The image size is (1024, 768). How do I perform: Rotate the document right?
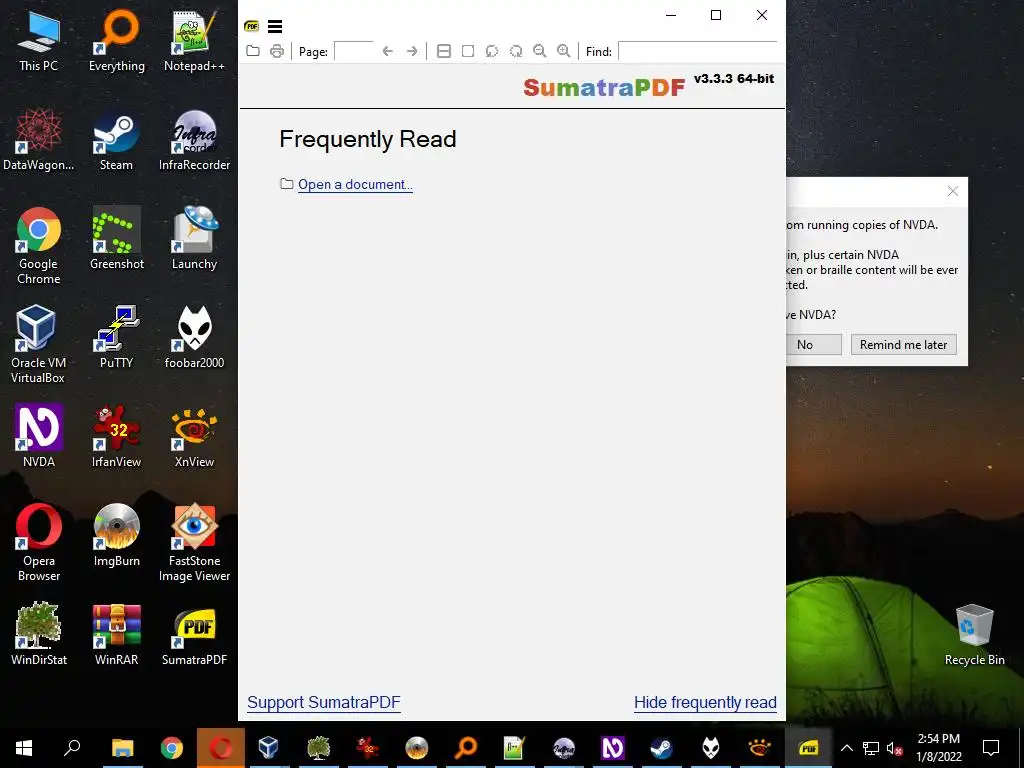[516, 51]
